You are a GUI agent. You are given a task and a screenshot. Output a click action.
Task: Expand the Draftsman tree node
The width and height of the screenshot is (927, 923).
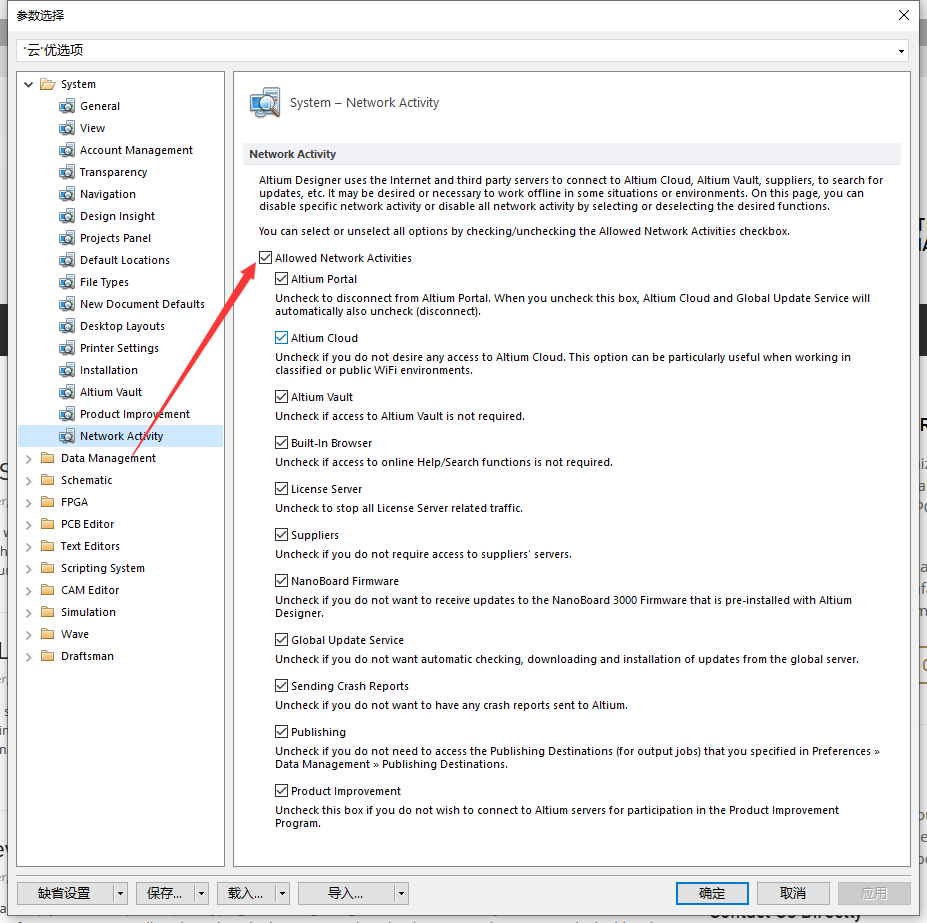28,656
